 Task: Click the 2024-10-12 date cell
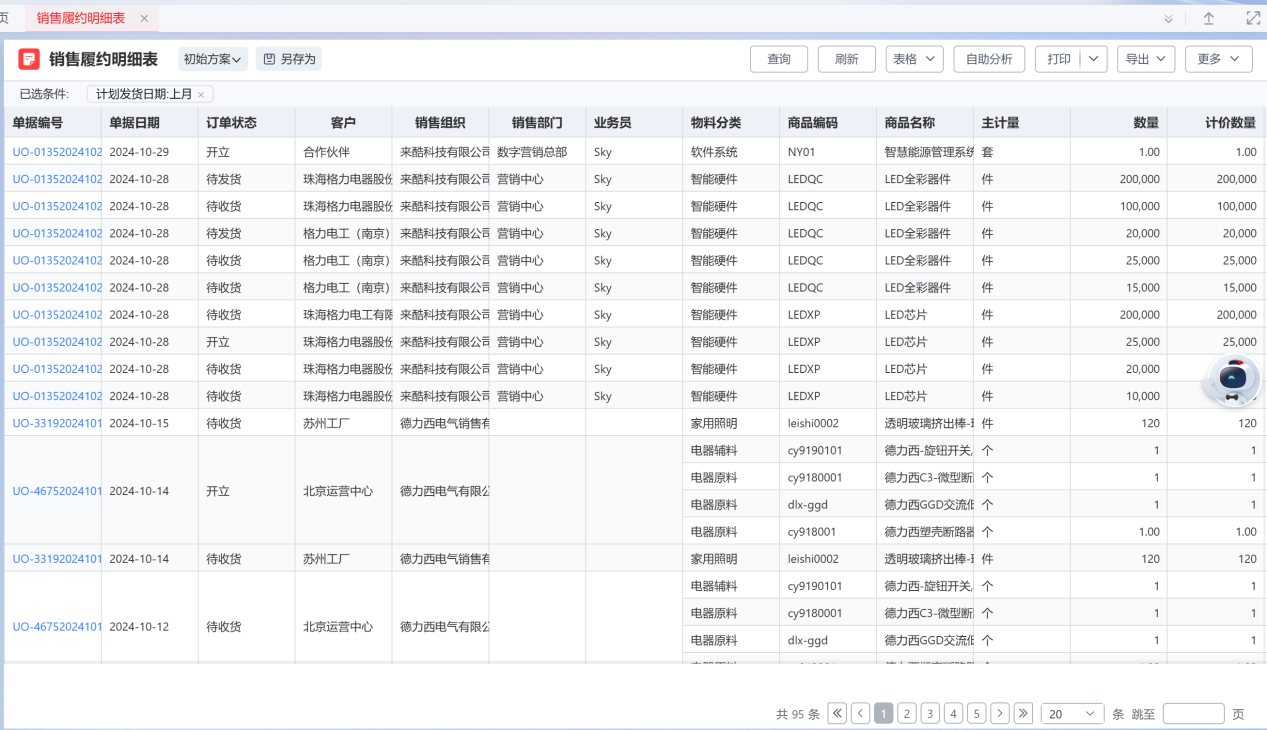(x=149, y=627)
